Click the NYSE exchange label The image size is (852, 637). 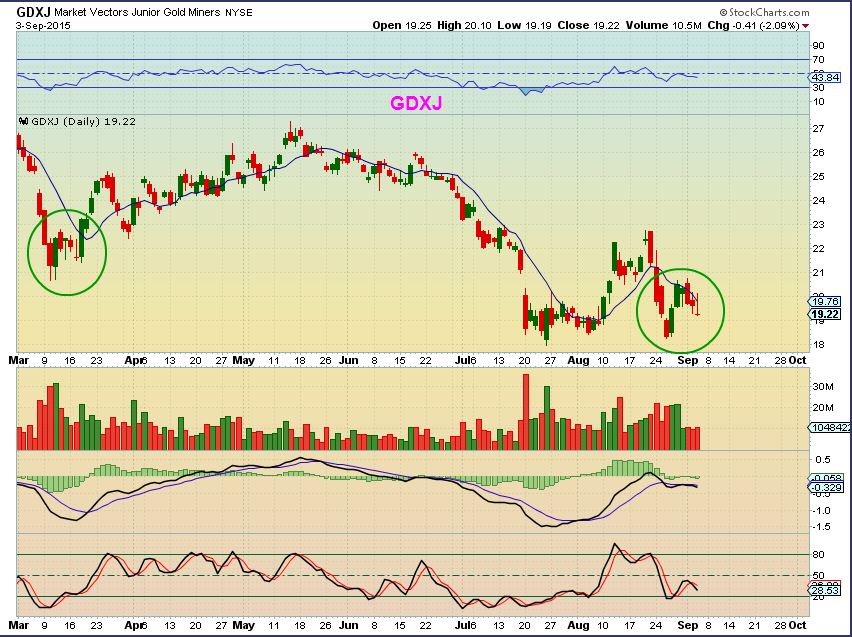(x=239, y=13)
